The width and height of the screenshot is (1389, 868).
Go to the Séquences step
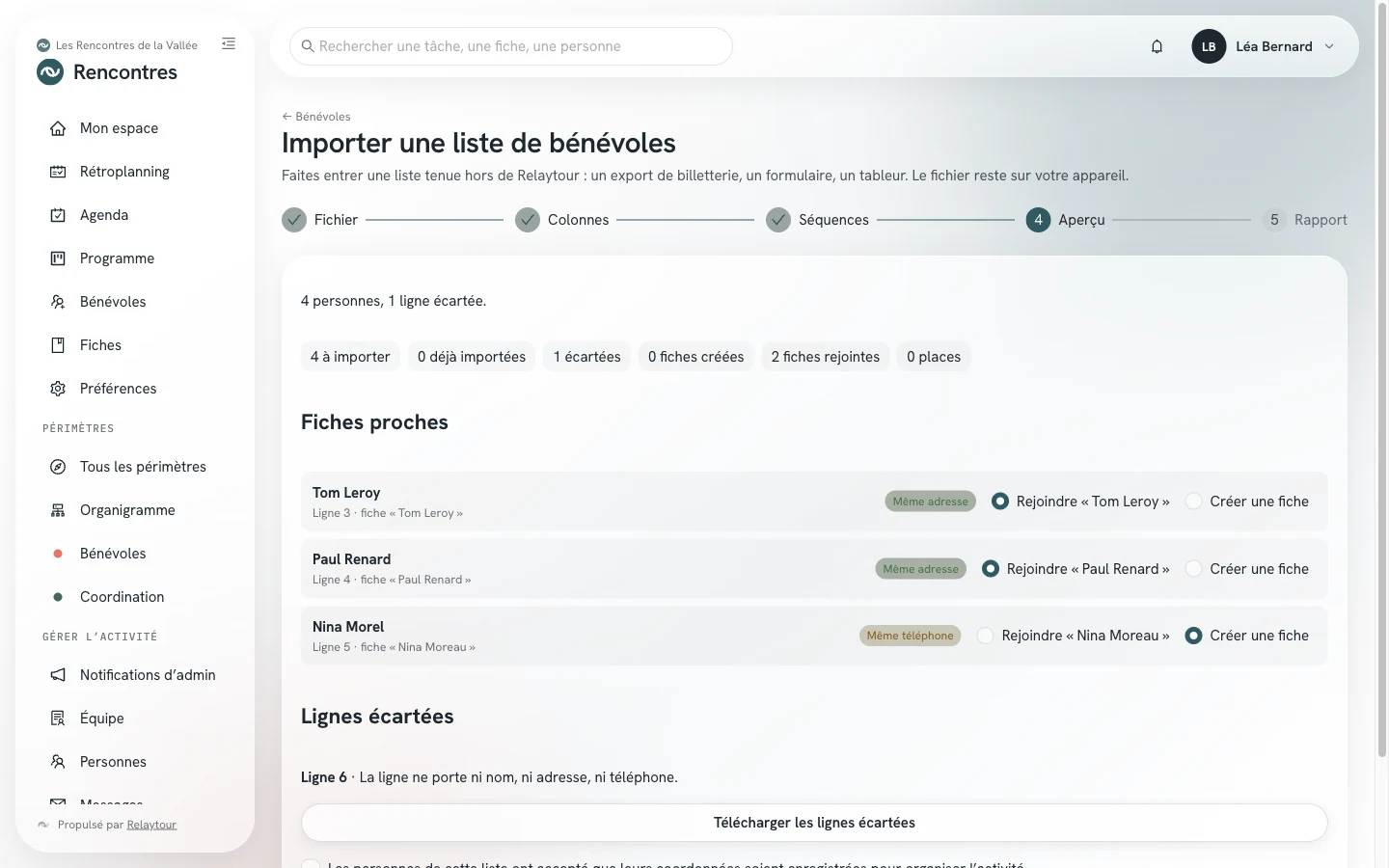click(817, 220)
